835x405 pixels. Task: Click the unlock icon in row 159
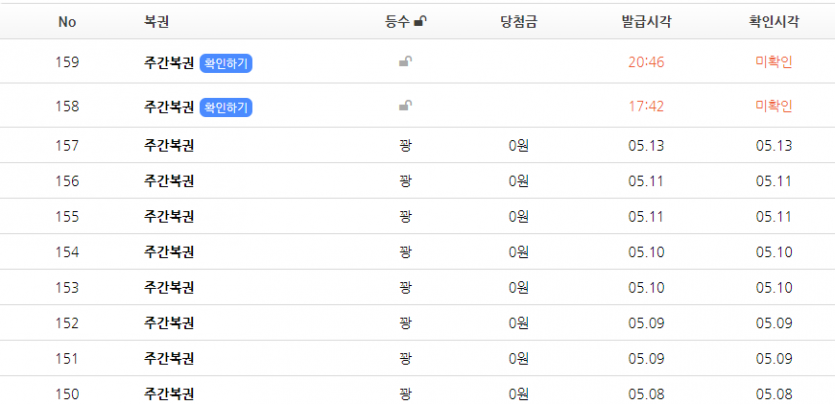point(405,62)
